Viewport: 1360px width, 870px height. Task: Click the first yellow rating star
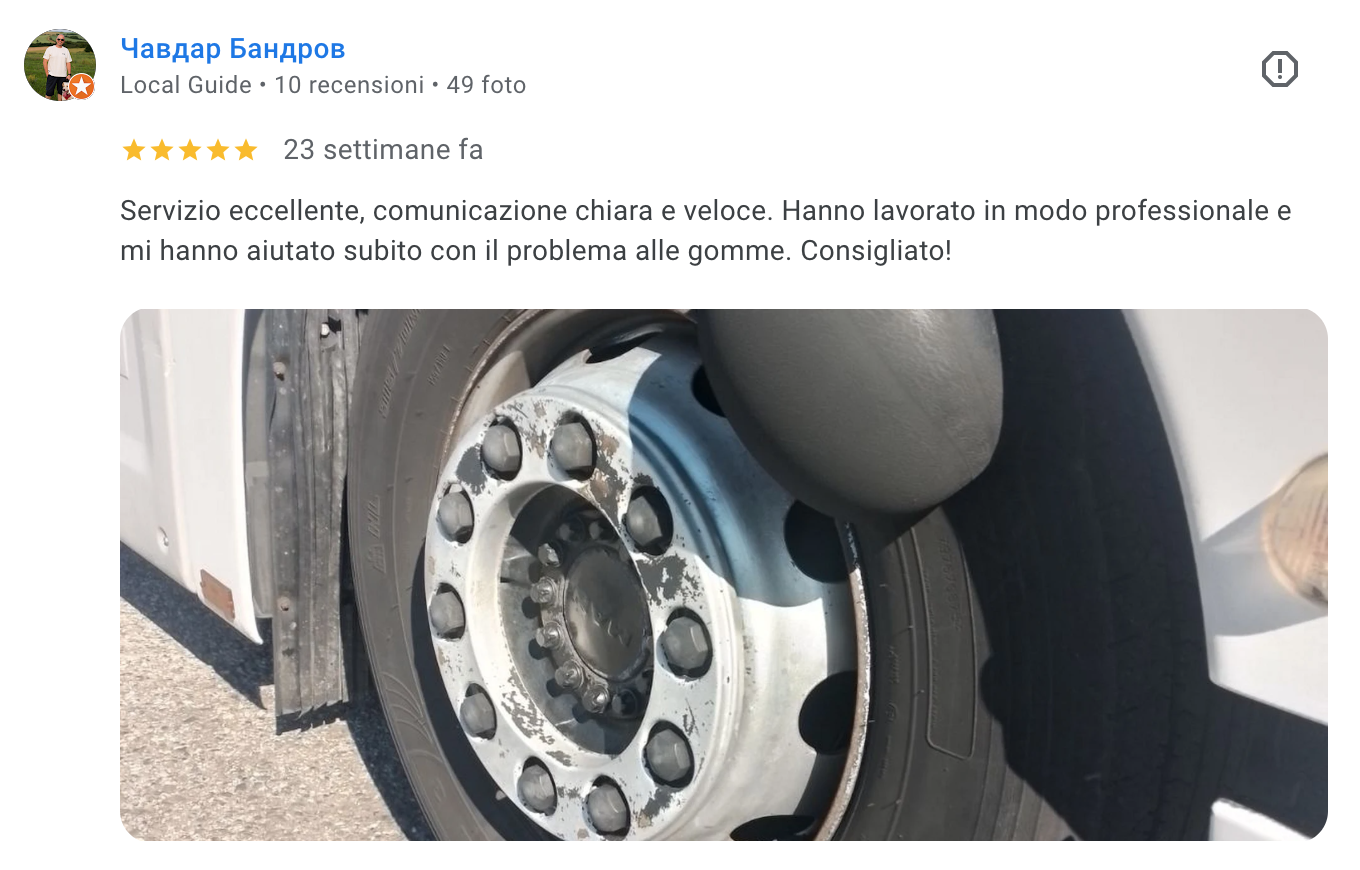click(133, 150)
